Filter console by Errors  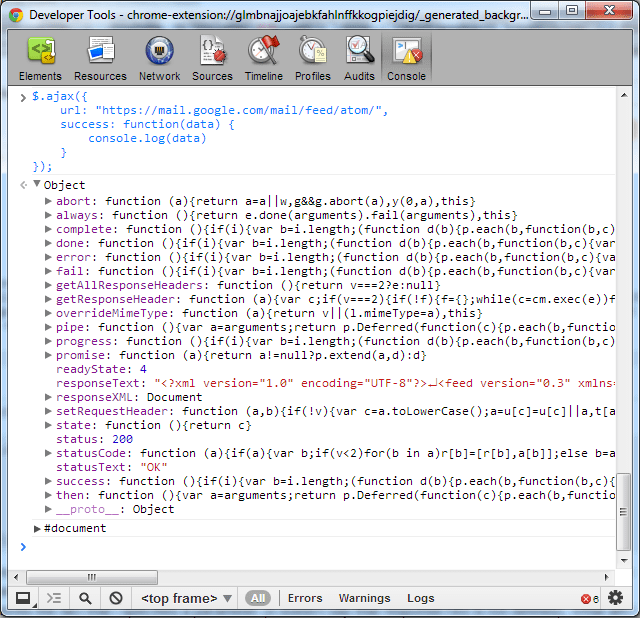pyautogui.click(x=305, y=598)
